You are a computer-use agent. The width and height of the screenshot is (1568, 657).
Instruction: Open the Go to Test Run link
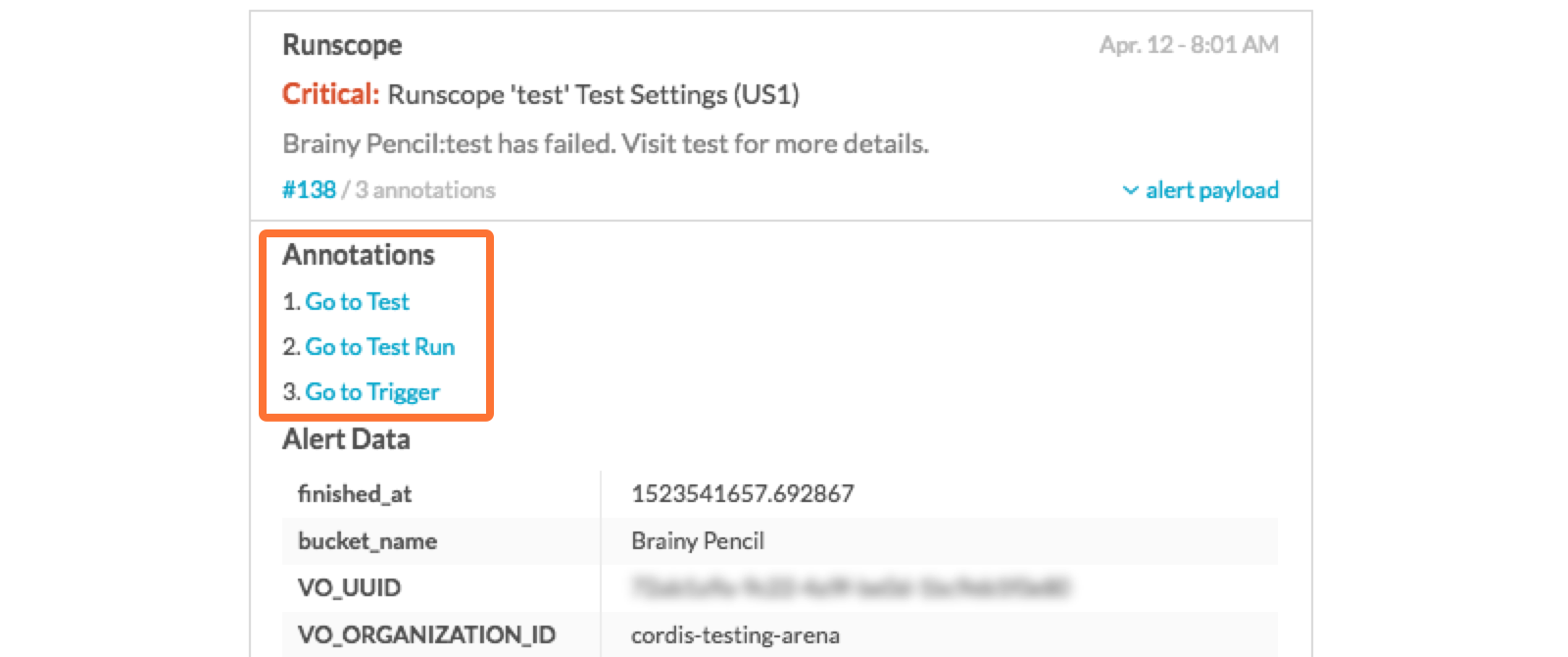click(379, 347)
